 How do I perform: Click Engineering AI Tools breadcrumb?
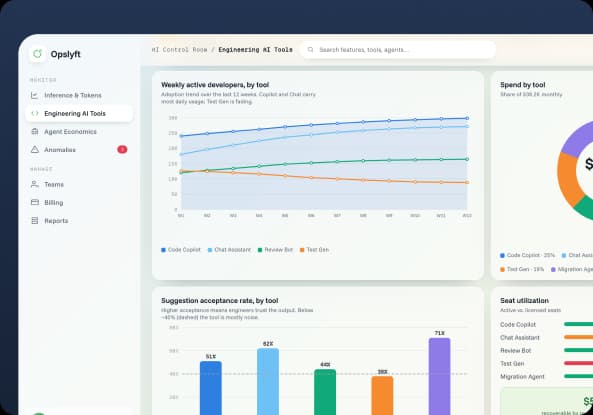coord(255,50)
